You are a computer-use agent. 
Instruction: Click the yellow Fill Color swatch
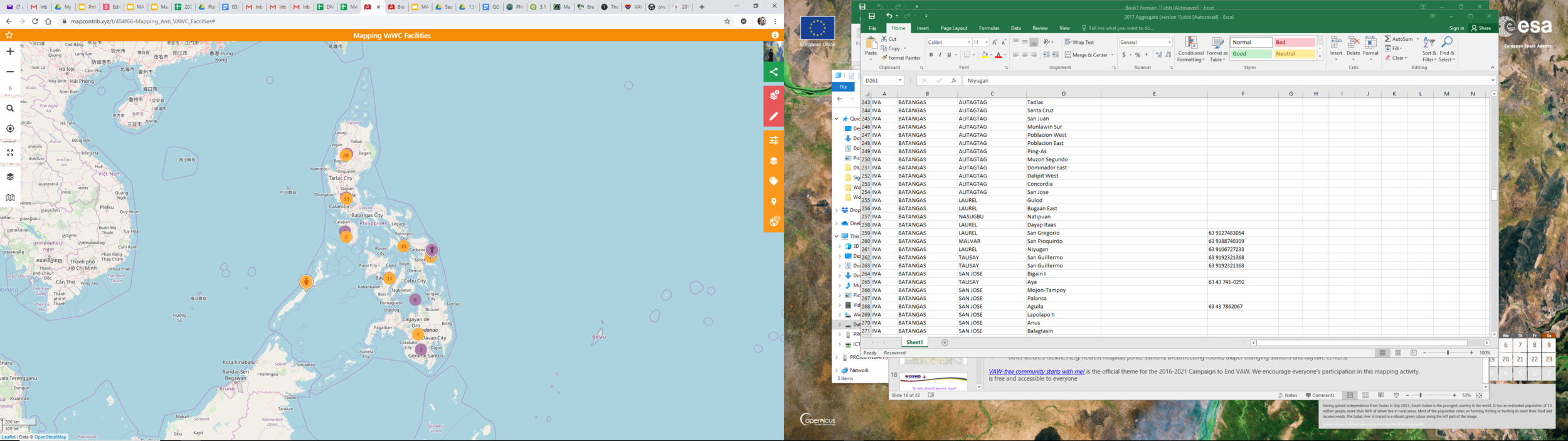(x=985, y=55)
